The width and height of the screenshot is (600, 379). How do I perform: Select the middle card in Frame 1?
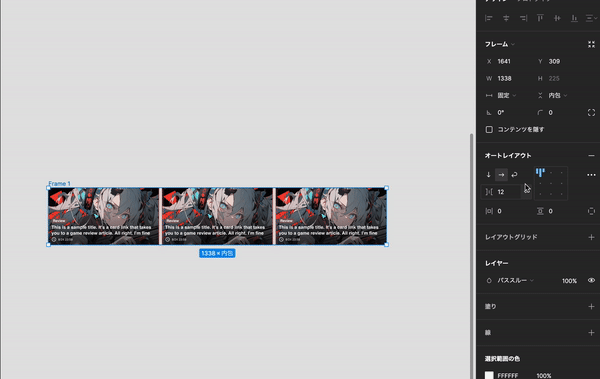tap(217, 216)
